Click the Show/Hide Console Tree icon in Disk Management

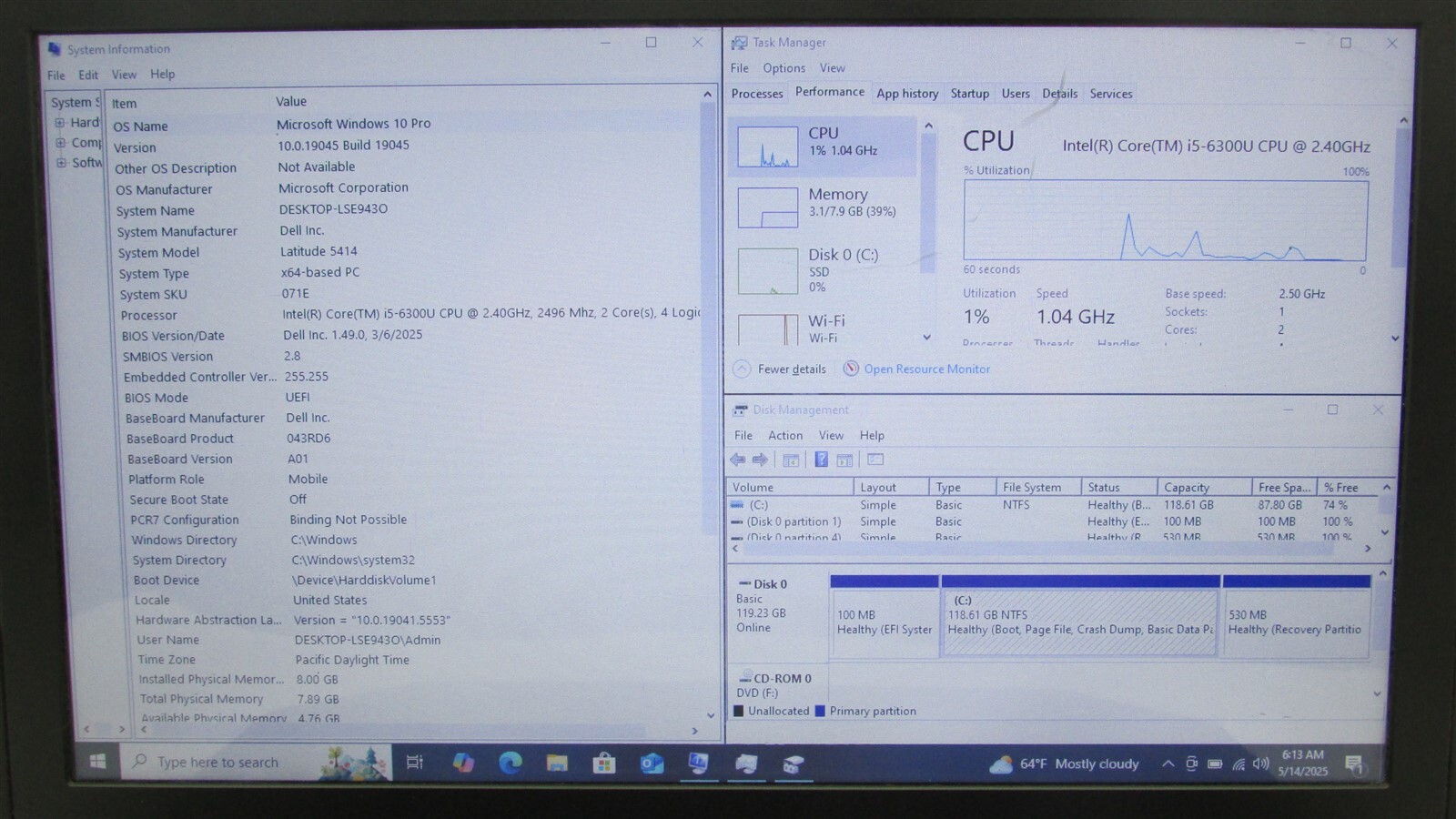pos(791,460)
